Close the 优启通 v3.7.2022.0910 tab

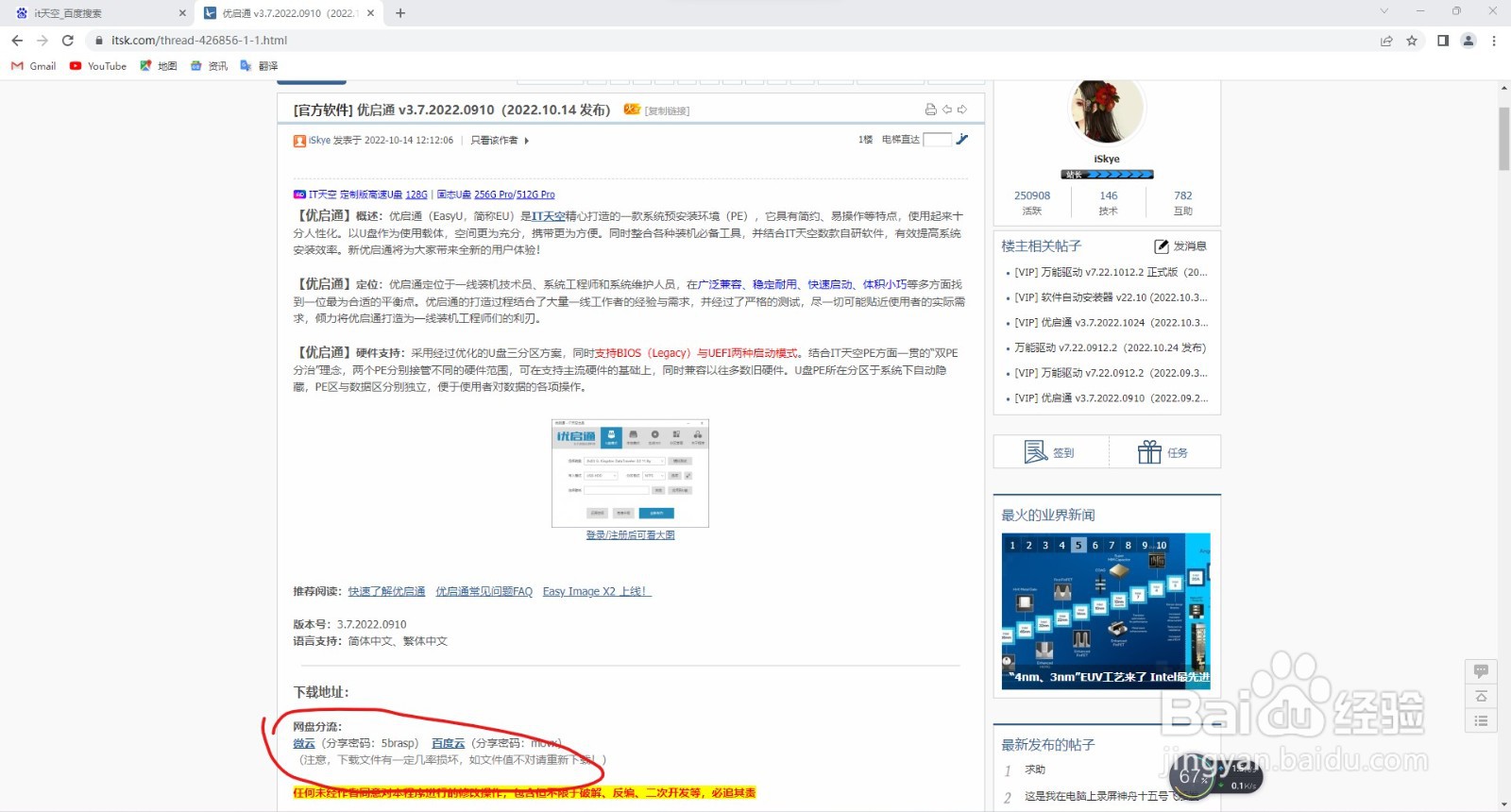pos(370,13)
